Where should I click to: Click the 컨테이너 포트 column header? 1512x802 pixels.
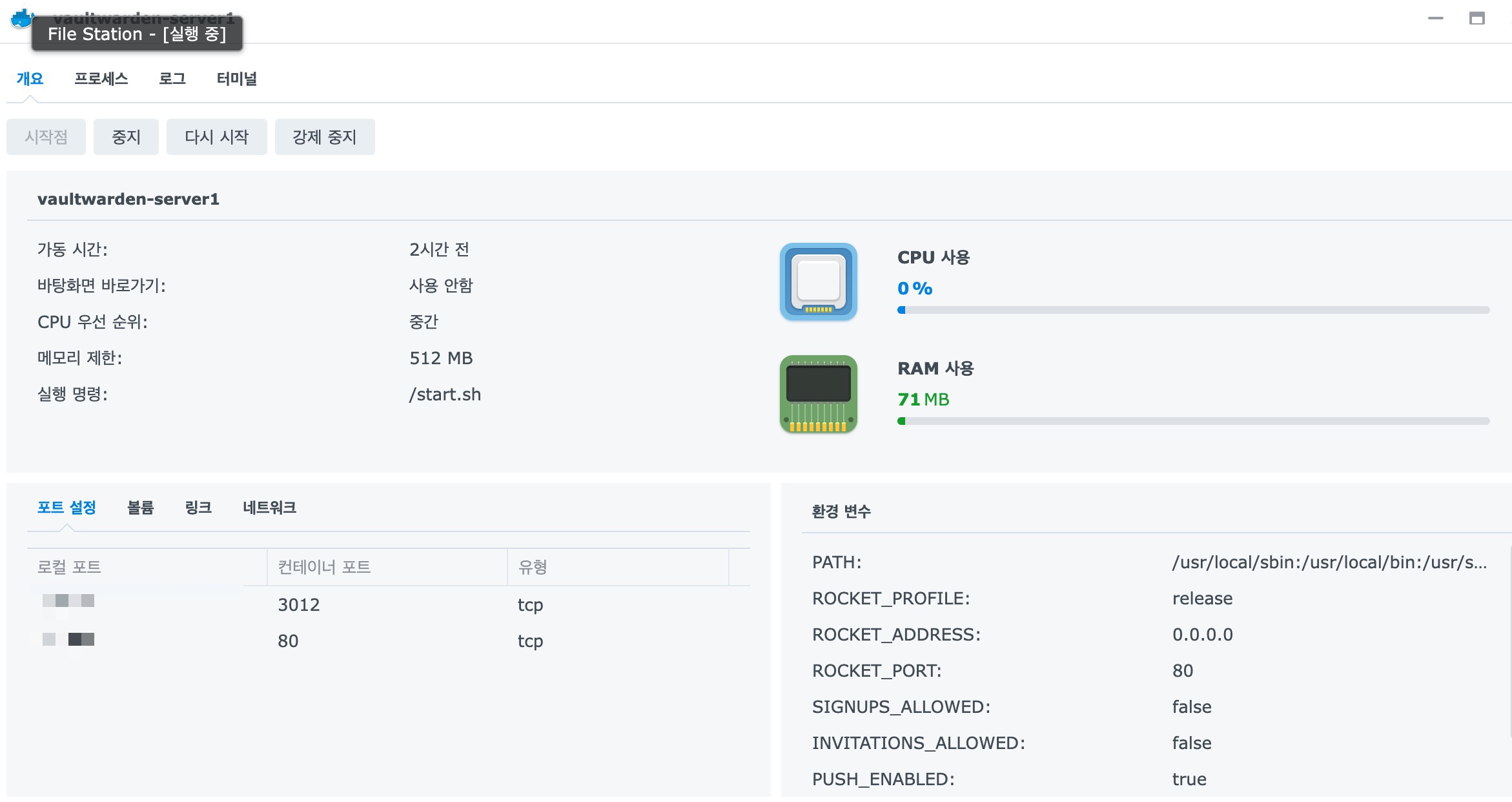[x=387, y=567]
